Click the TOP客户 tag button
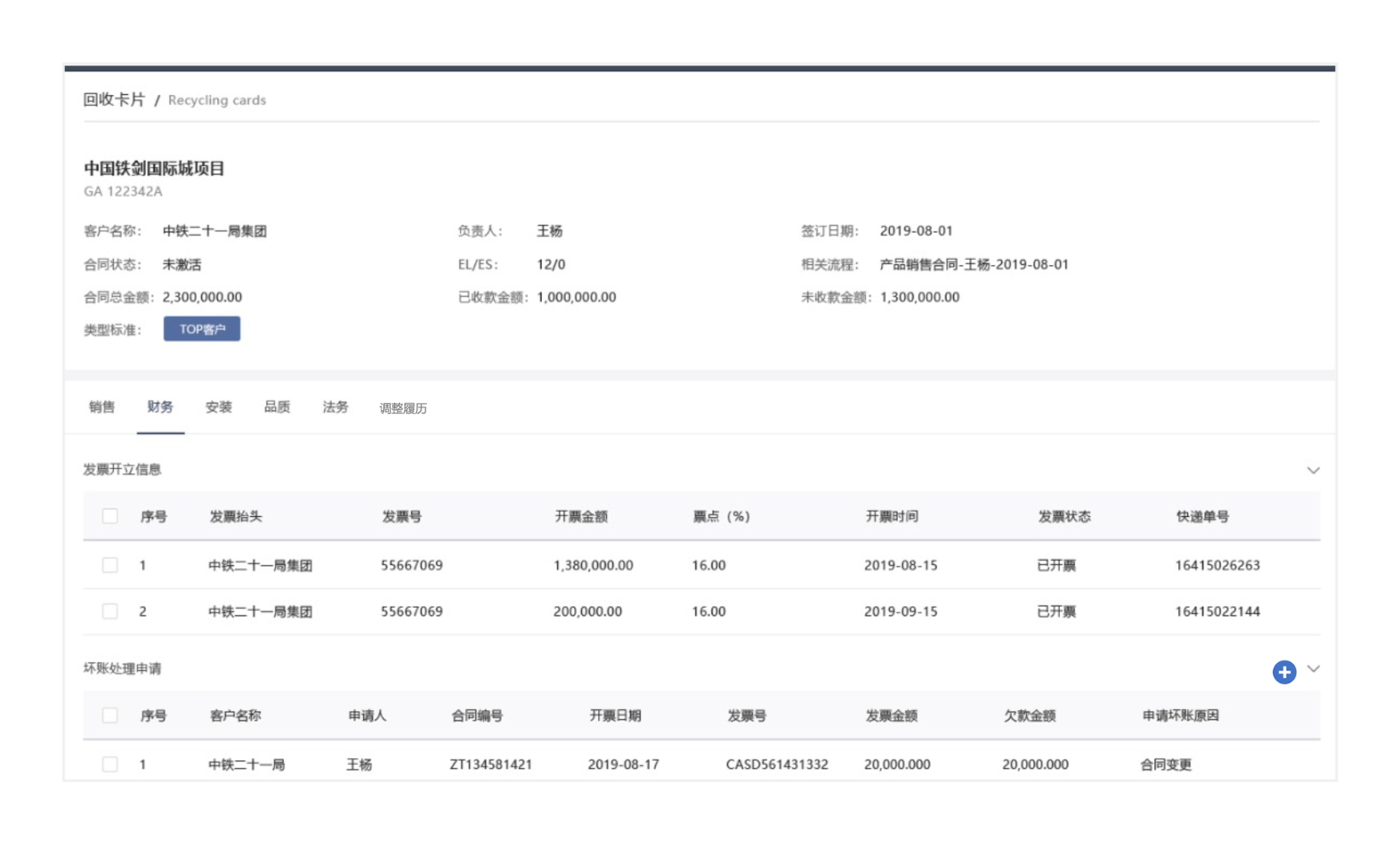The width and height of the screenshot is (1400, 844). (202, 329)
